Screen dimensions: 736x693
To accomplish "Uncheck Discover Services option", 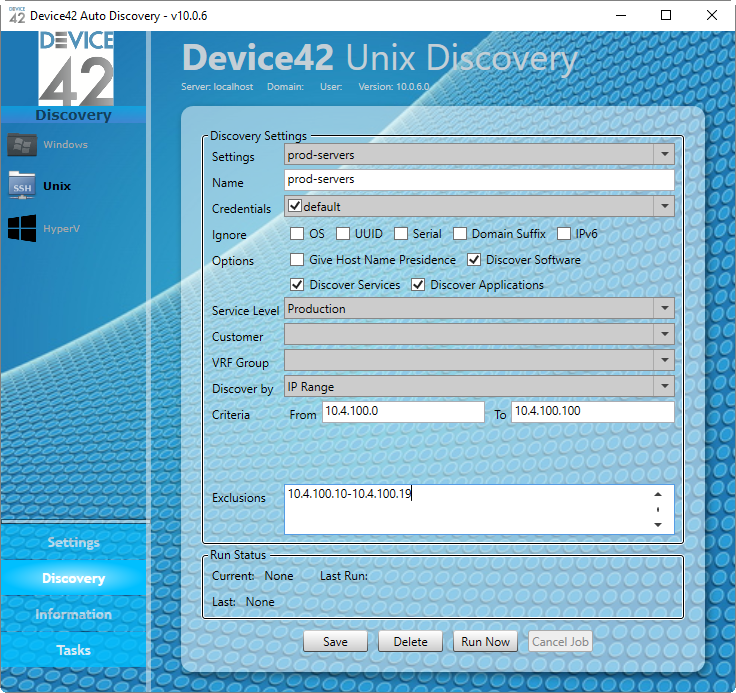I will pyautogui.click(x=297, y=285).
